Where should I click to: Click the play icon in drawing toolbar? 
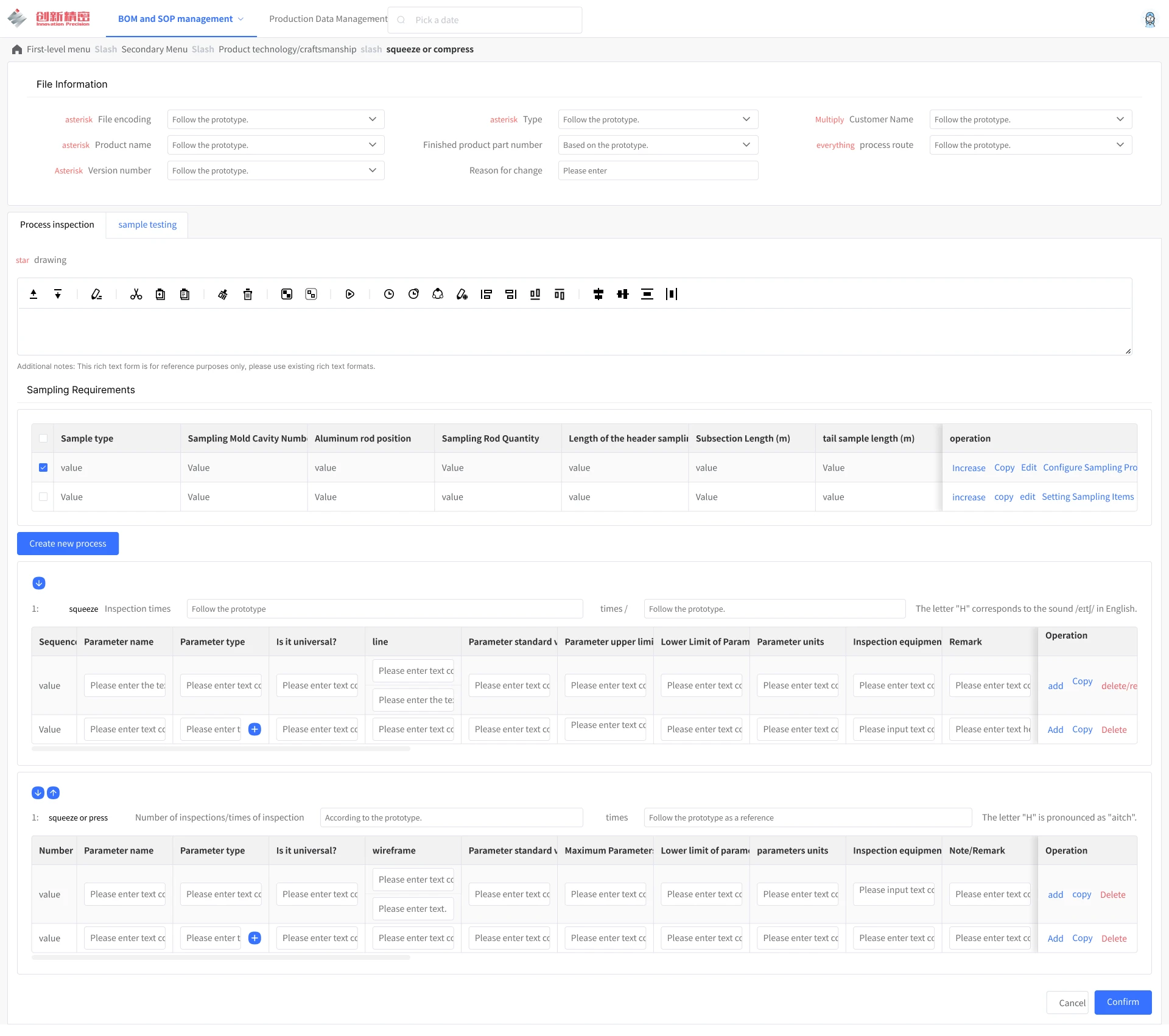[x=350, y=295]
